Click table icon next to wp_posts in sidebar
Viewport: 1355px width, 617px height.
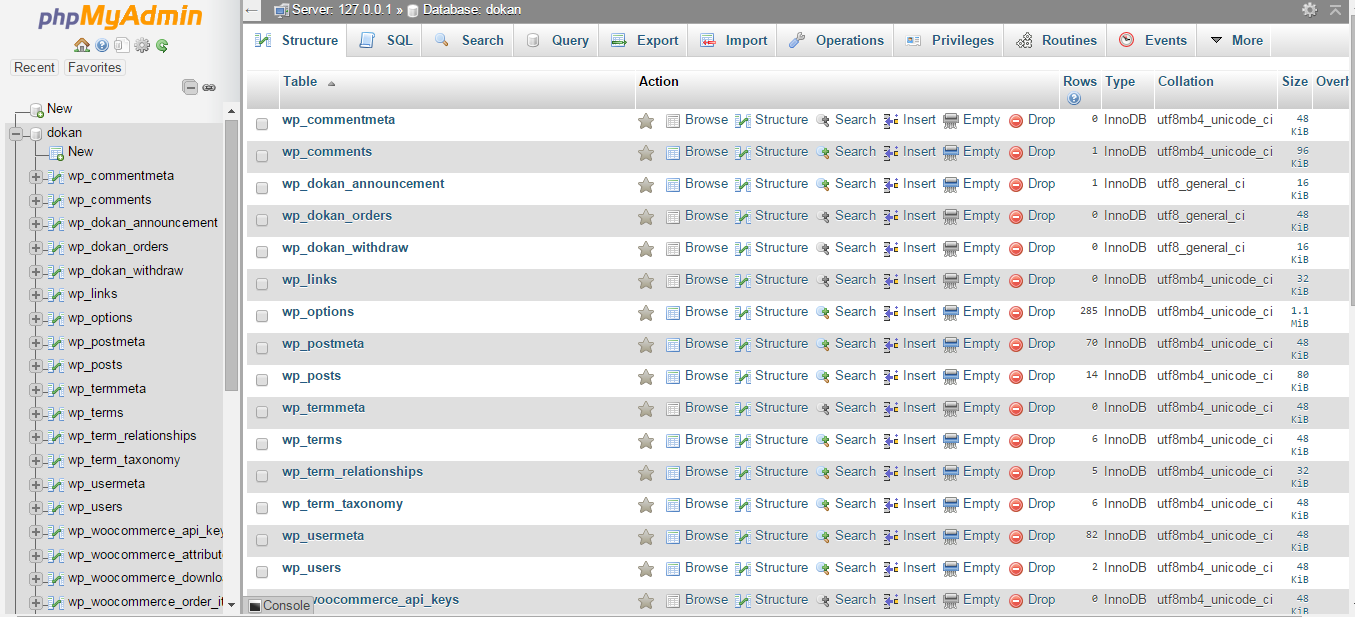coord(56,366)
